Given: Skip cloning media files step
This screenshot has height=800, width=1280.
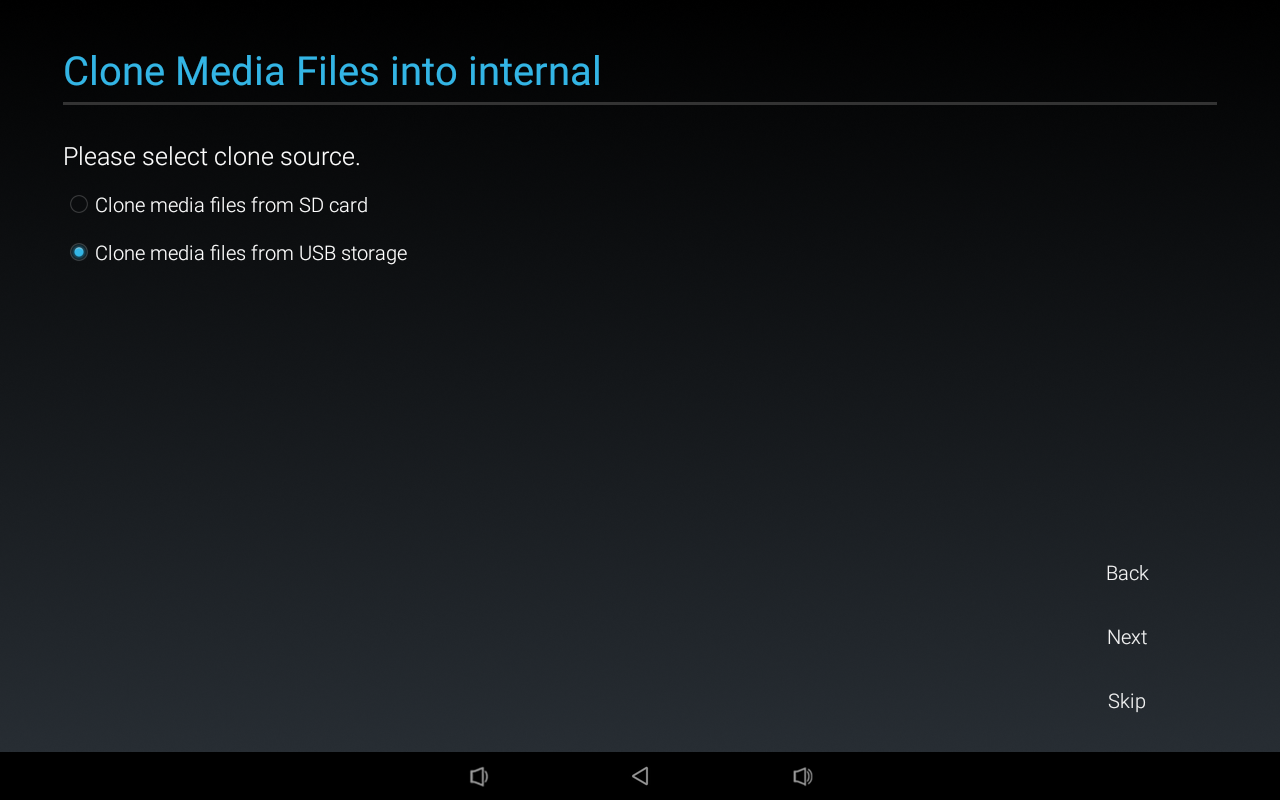Looking at the screenshot, I should 1127,701.
